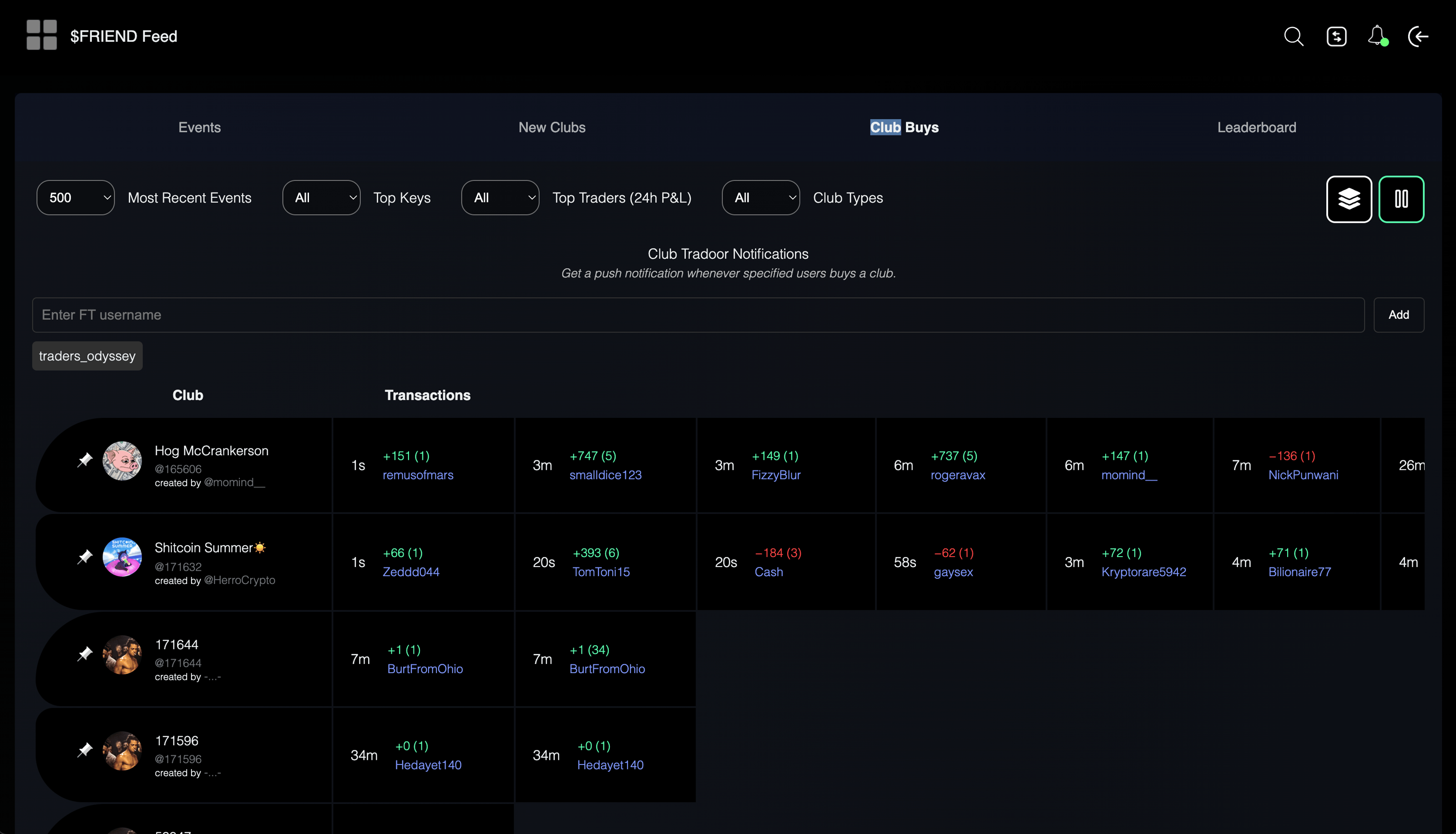The width and height of the screenshot is (1456, 834).
Task: Open the rogeravax trader link
Action: coord(957,475)
